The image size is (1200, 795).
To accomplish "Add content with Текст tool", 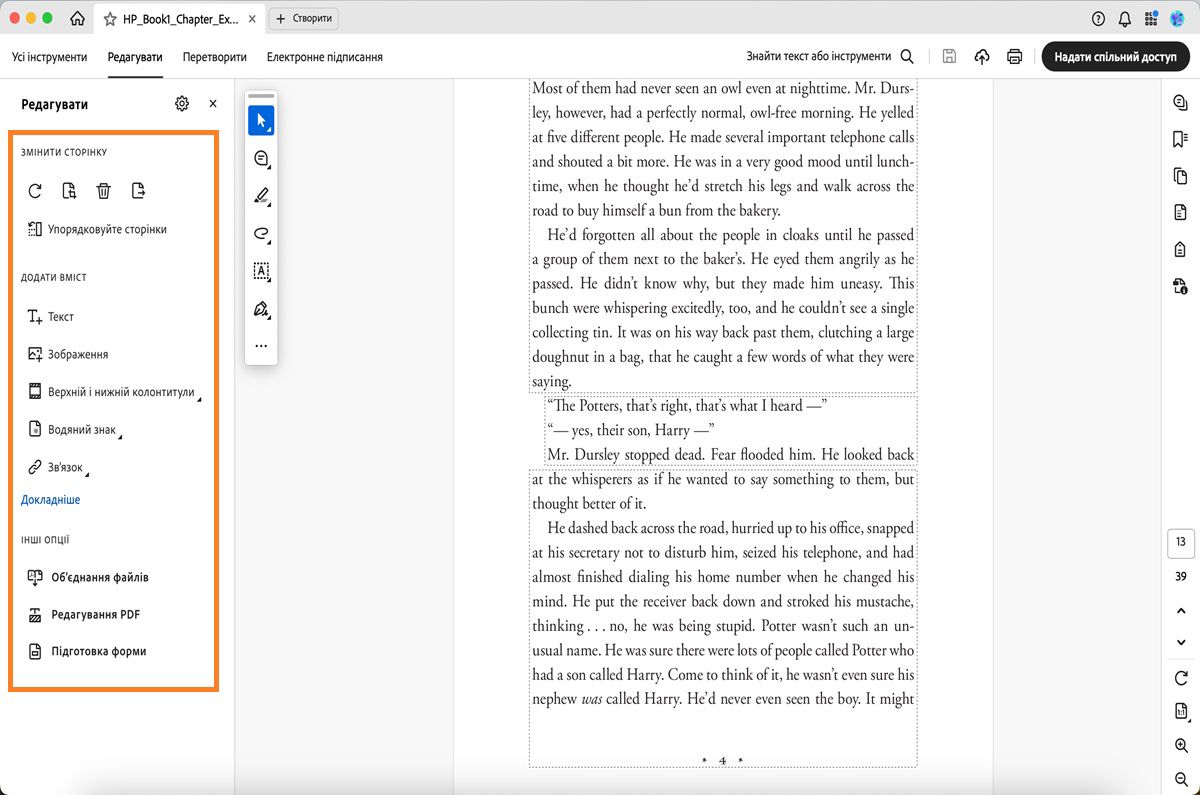I will (51, 317).
